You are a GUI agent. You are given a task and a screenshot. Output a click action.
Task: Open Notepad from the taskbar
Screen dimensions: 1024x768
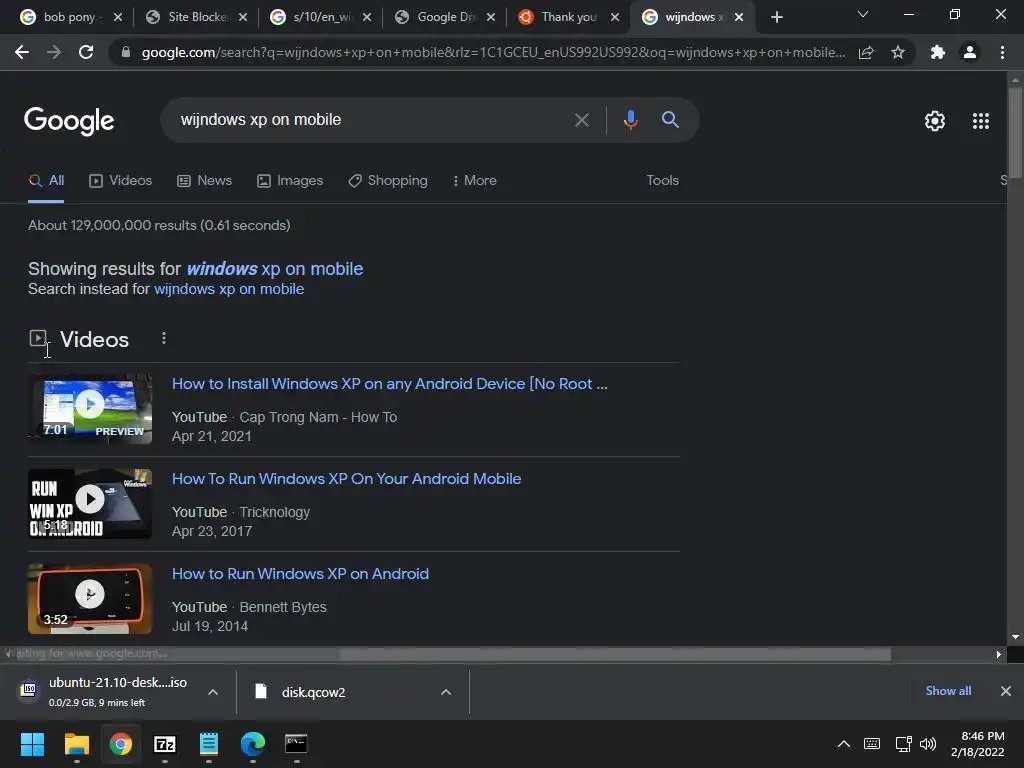[208, 744]
